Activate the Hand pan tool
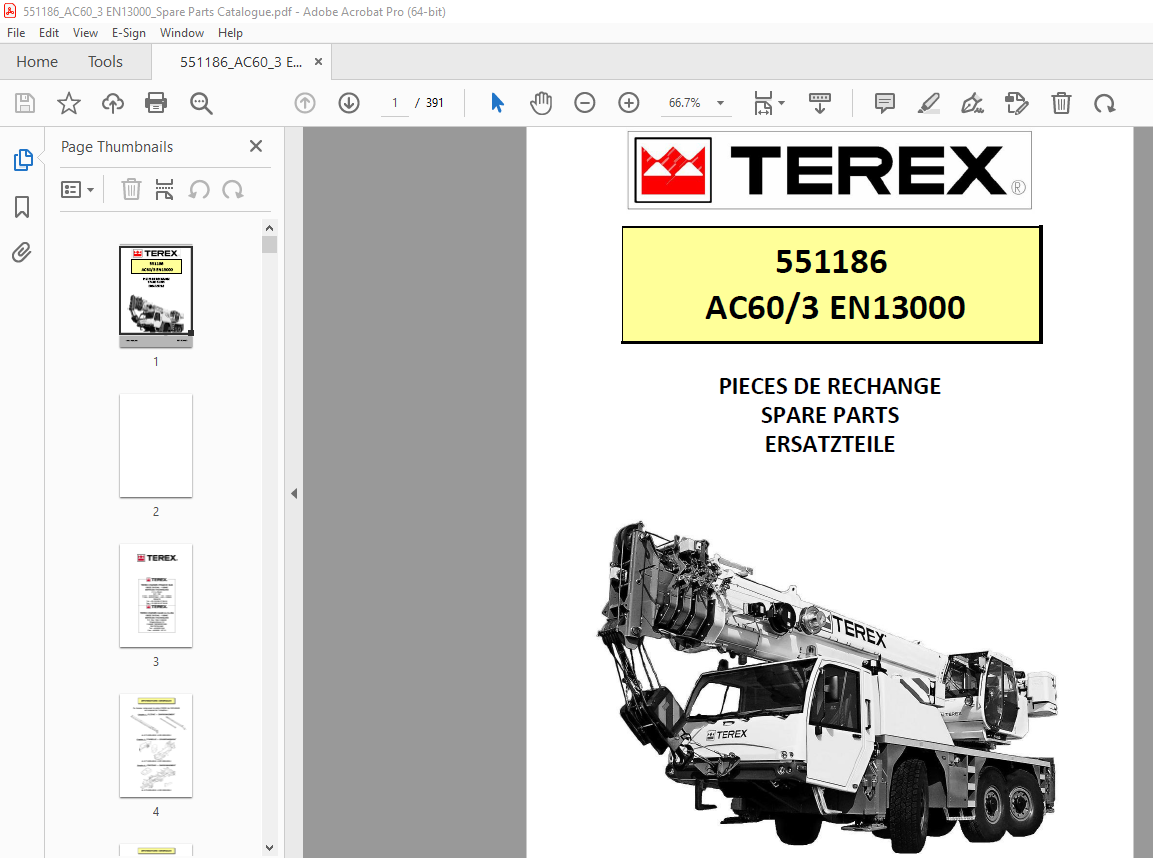1153x858 pixels. [x=541, y=103]
